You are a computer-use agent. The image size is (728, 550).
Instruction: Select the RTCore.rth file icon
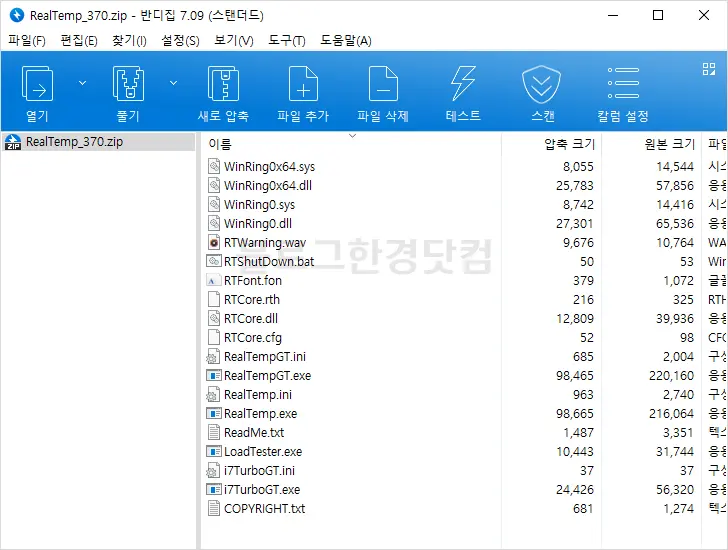tap(214, 299)
